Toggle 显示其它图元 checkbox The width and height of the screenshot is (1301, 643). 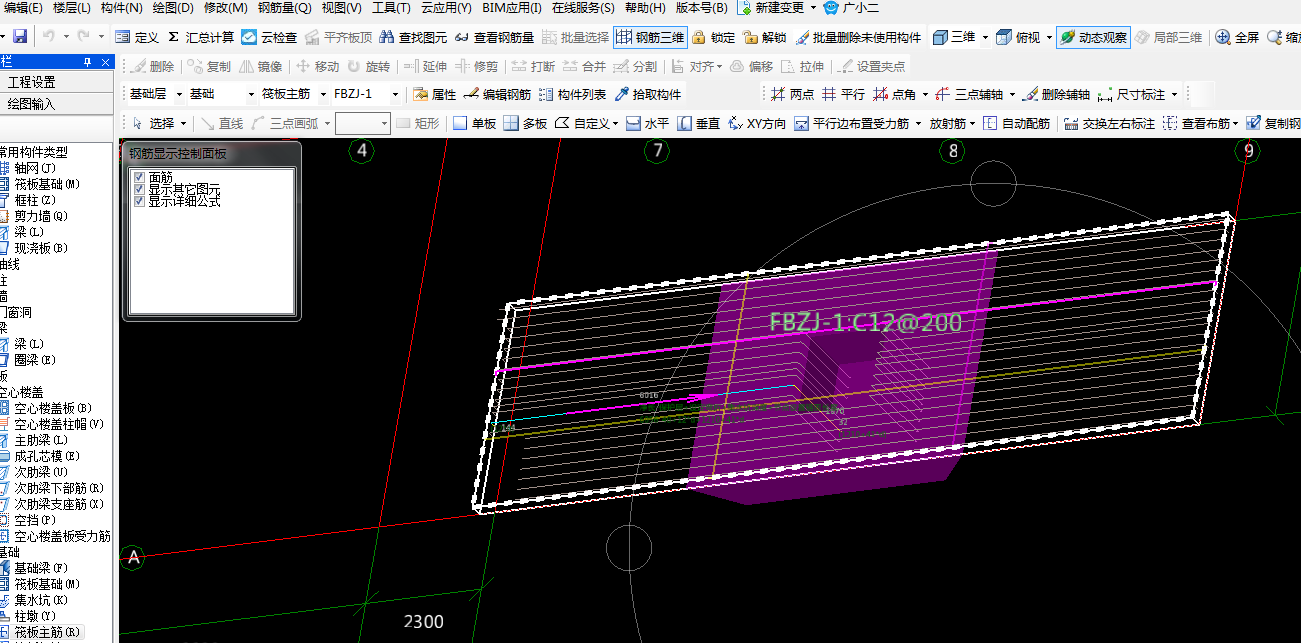140,189
